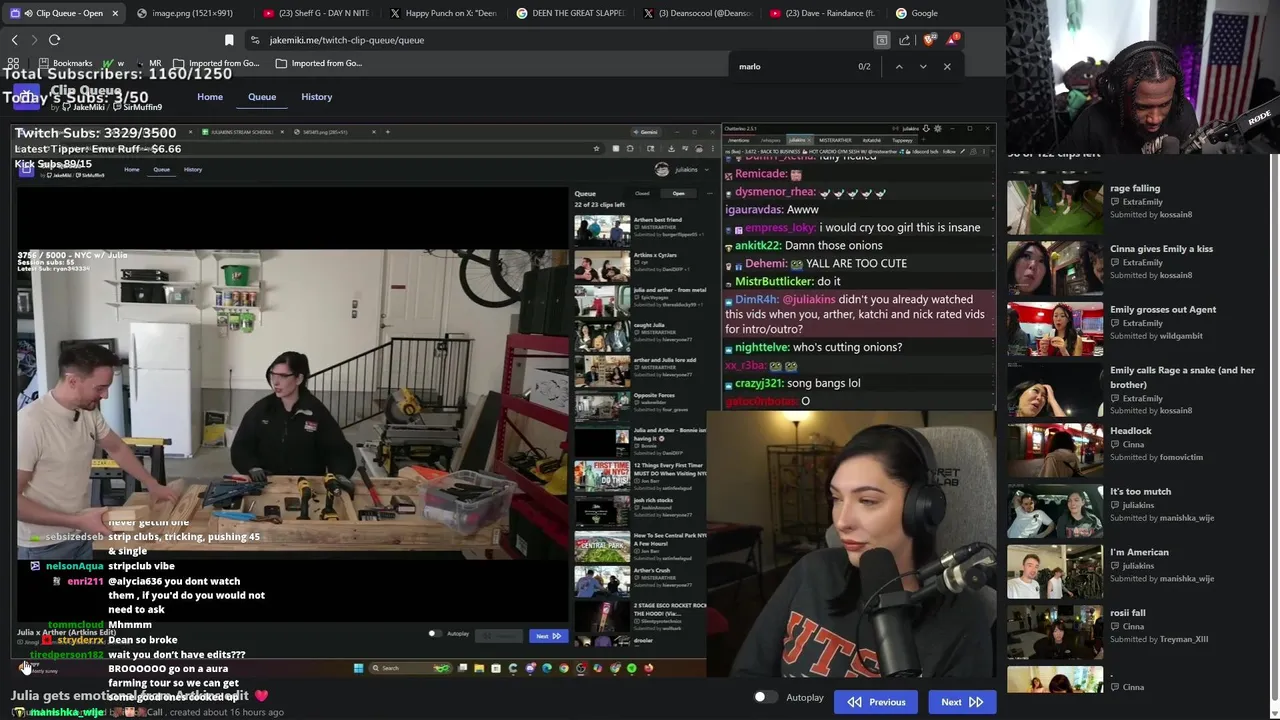Image resolution: width=1280 pixels, height=720 pixels.
Task: Open 'Artkins x CyrJars' clip in embedded queue
Action: point(602,266)
